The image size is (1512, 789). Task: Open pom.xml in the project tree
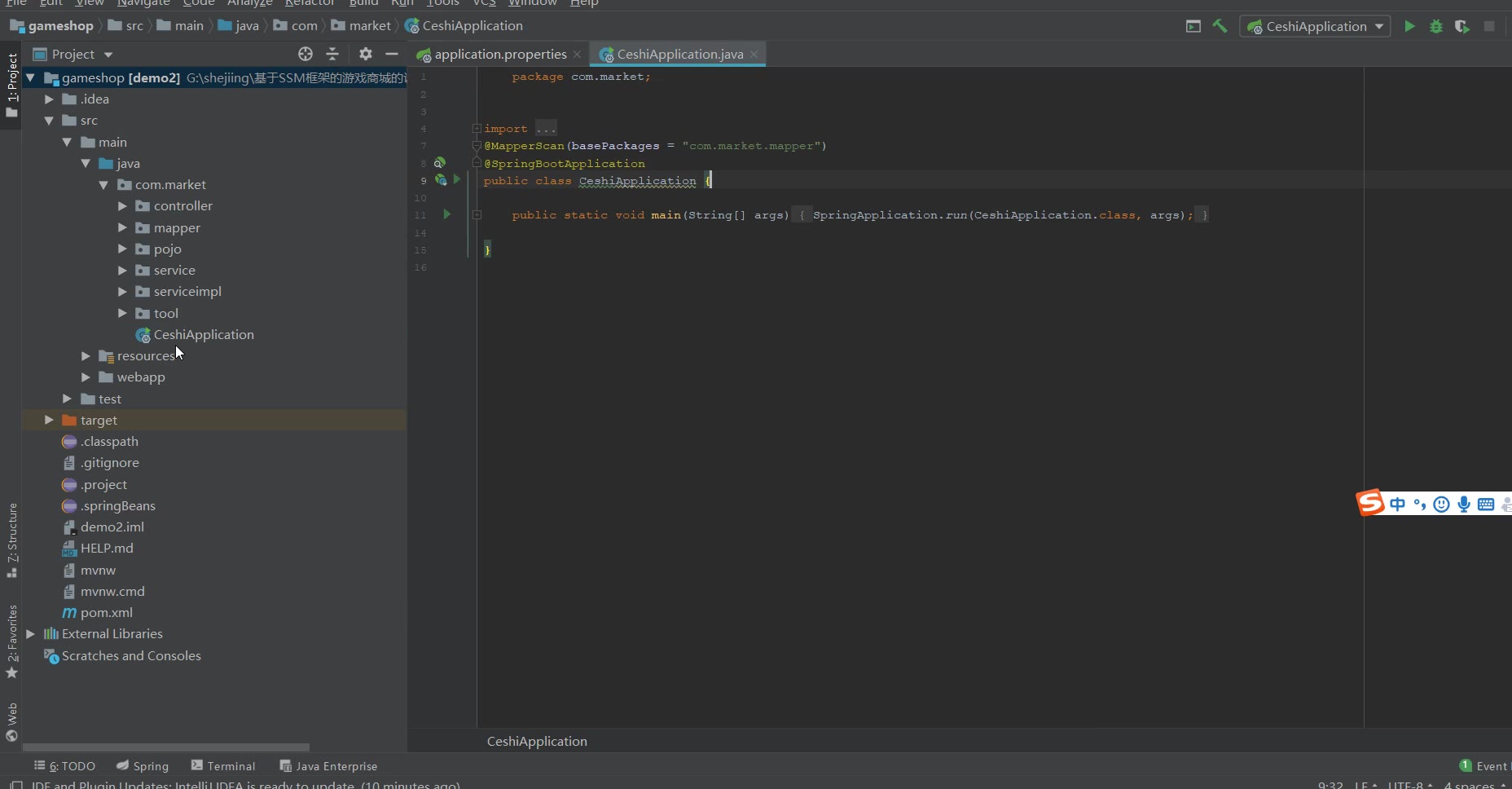[106, 613]
